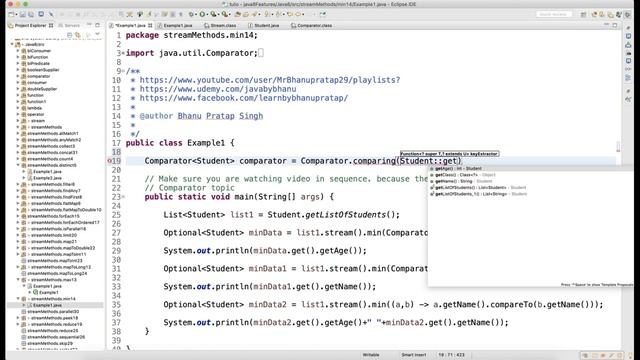Screen dimensions: 640x360
Task: Open the udemy.com/javabybhanu link
Action: [218, 89]
